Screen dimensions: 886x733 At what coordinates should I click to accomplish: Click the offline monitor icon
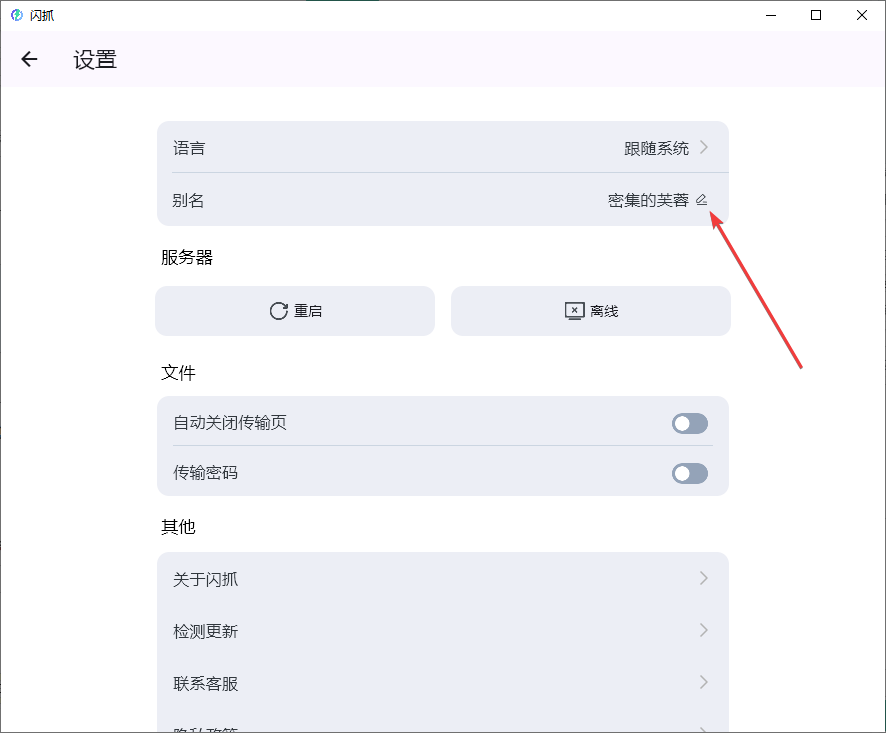[x=574, y=311]
